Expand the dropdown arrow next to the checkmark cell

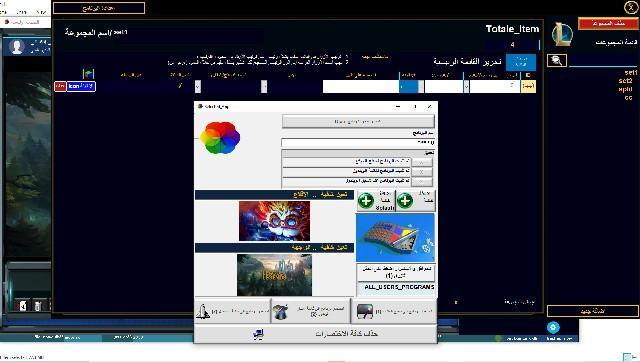198,86
